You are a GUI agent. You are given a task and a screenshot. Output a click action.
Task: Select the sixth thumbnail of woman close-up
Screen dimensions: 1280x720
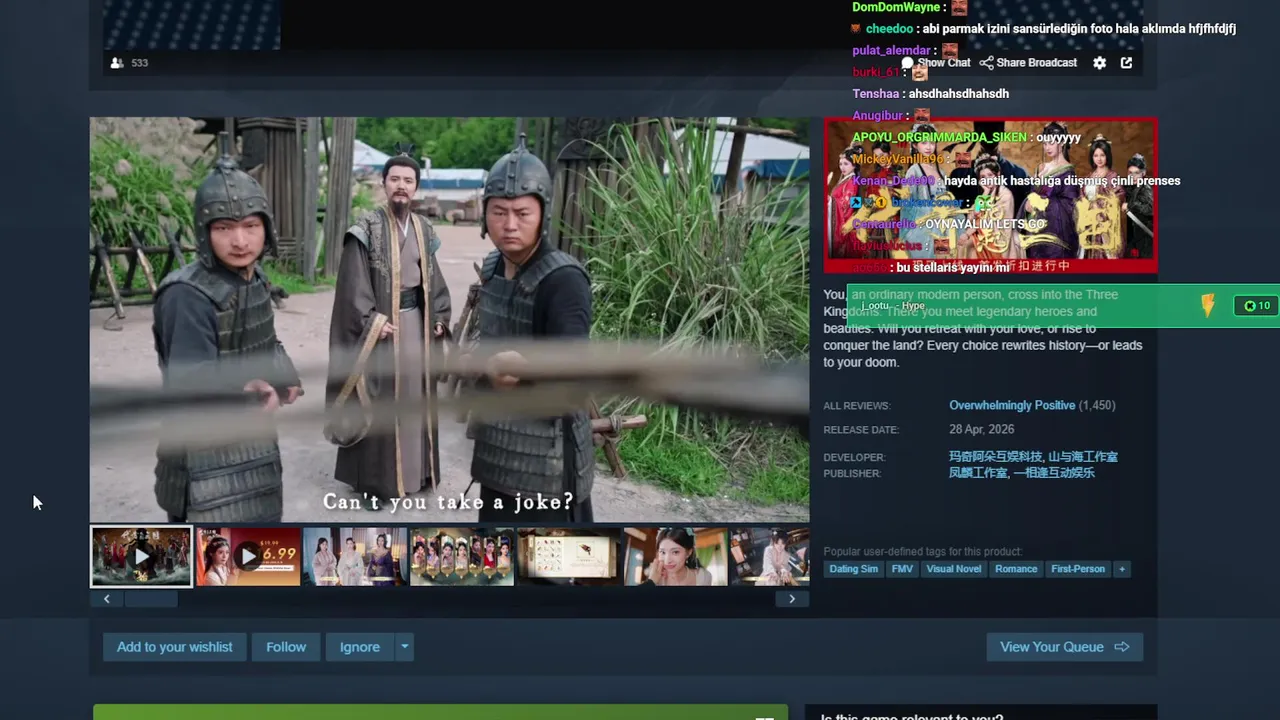pyautogui.click(x=676, y=557)
